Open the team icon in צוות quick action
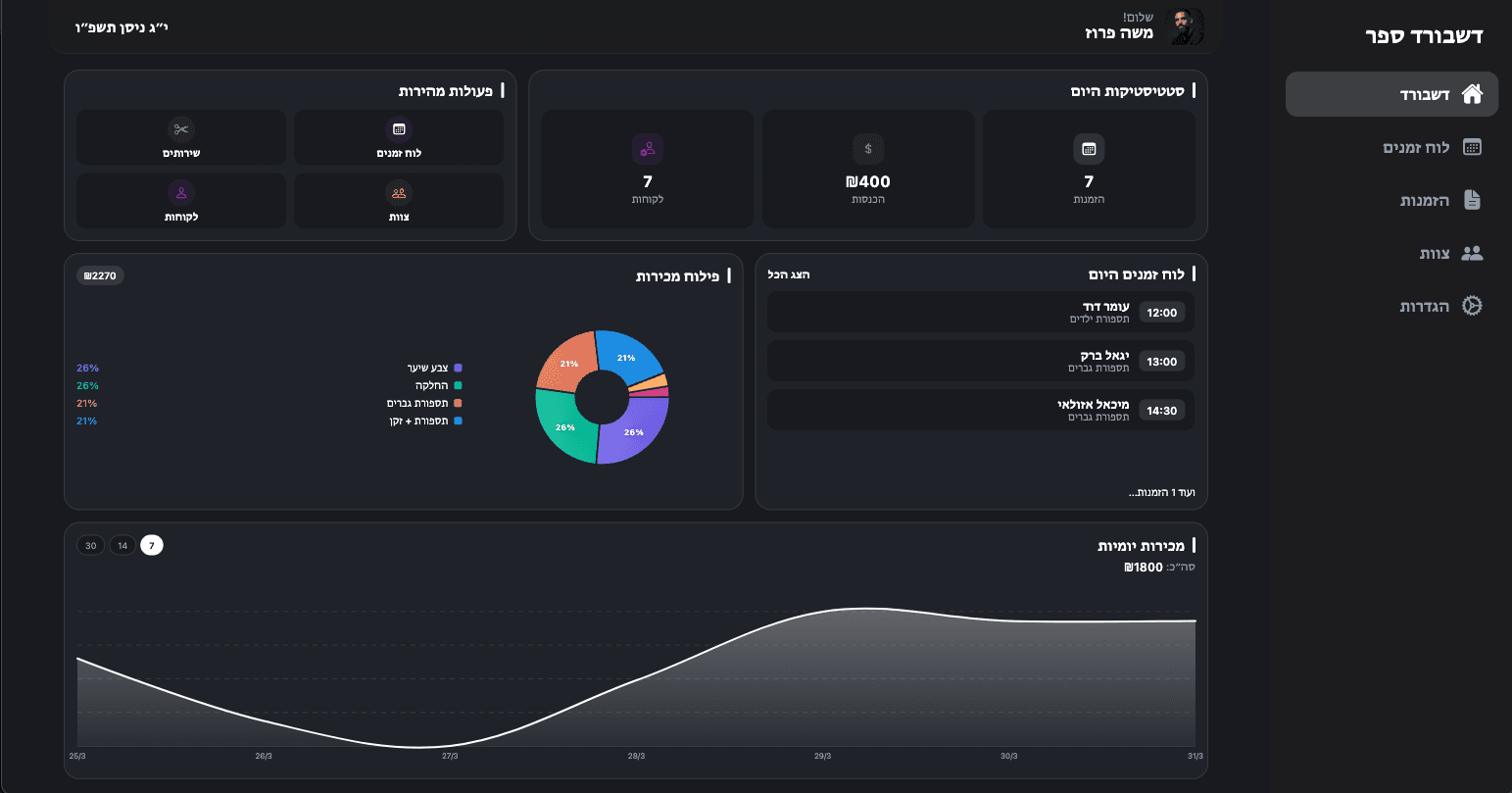1512x793 pixels. [399, 193]
